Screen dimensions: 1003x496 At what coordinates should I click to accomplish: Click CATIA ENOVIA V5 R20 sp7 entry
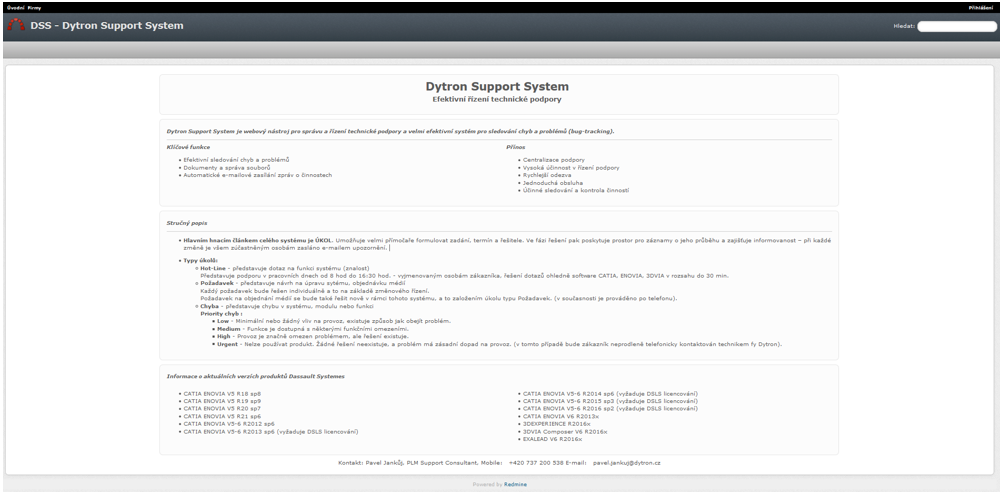pyautogui.click(x=222, y=409)
